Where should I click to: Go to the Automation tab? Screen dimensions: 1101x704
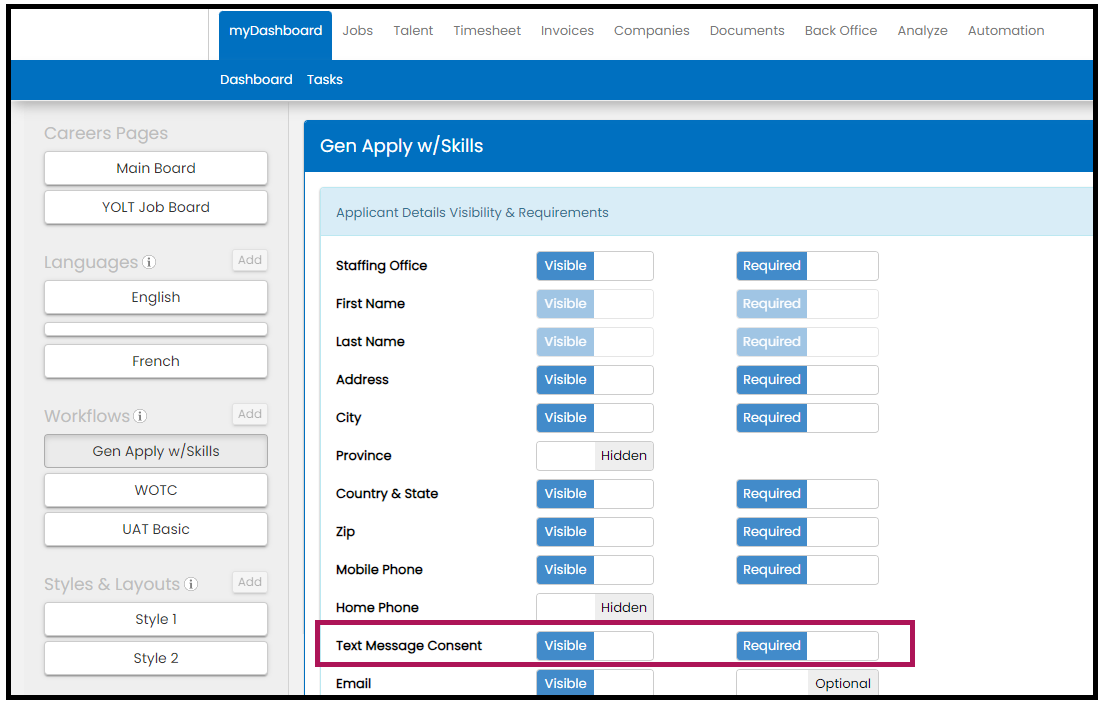[1005, 31]
